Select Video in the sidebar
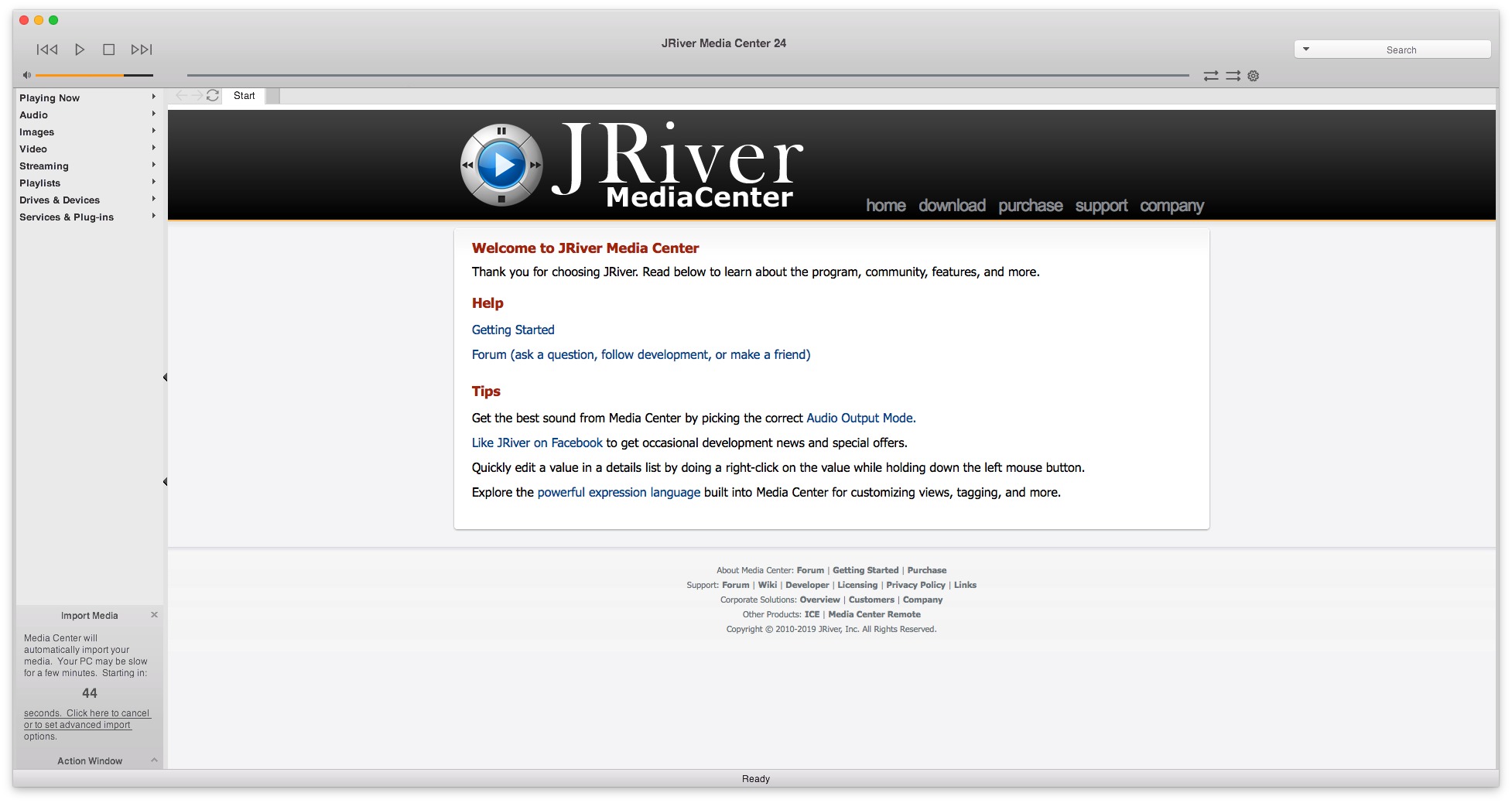 (x=33, y=149)
